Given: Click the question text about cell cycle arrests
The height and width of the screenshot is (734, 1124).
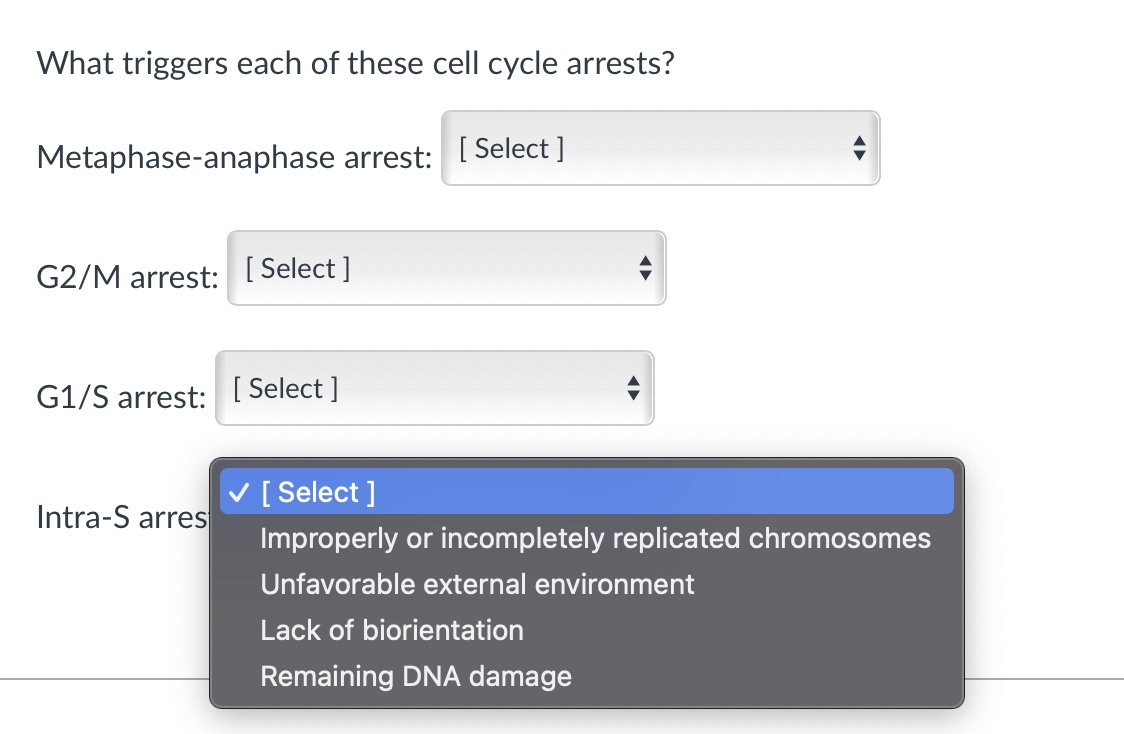Looking at the screenshot, I should [x=355, y=62].
